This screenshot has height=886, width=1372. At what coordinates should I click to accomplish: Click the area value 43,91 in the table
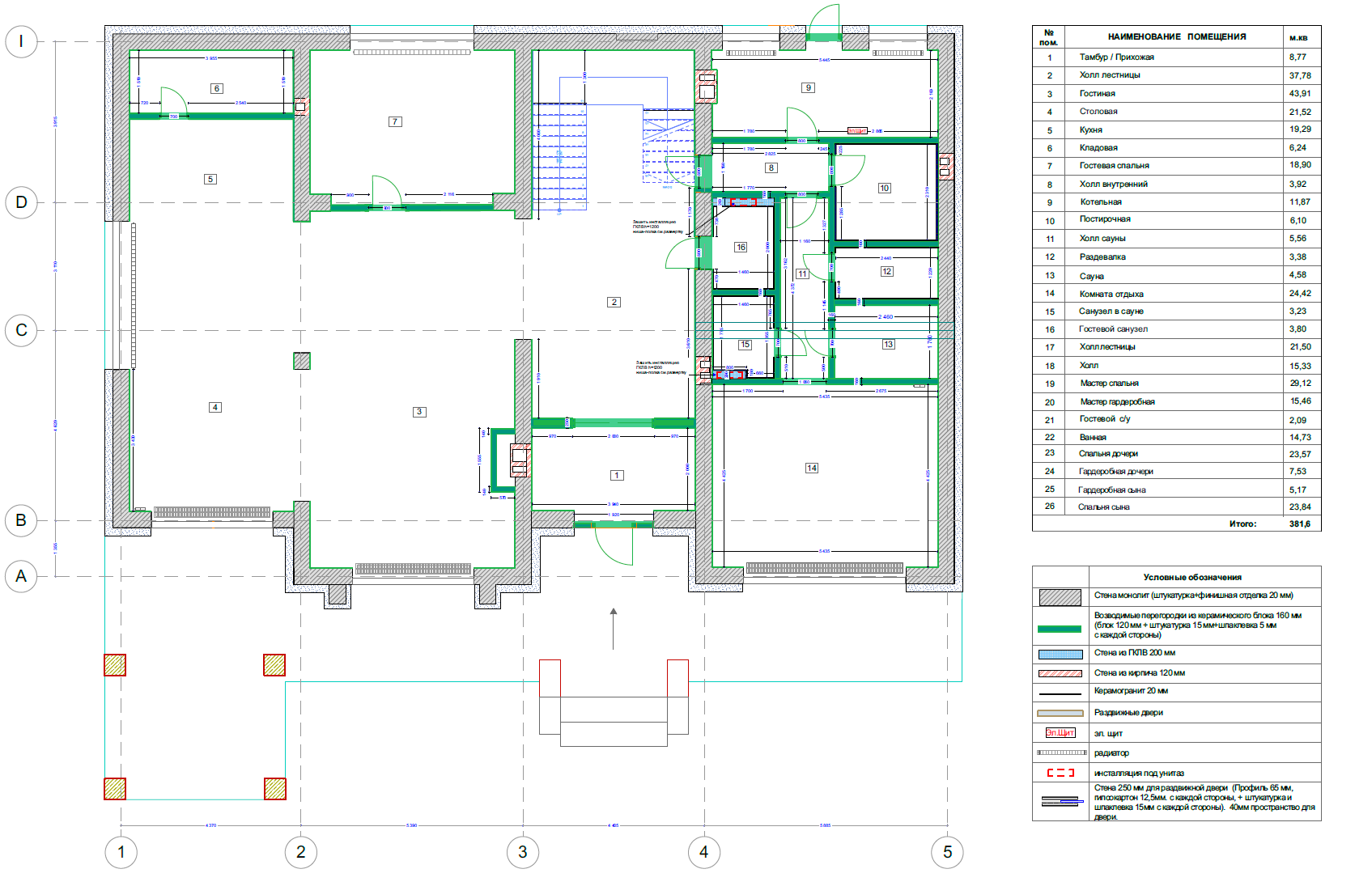coord(1300,93)
